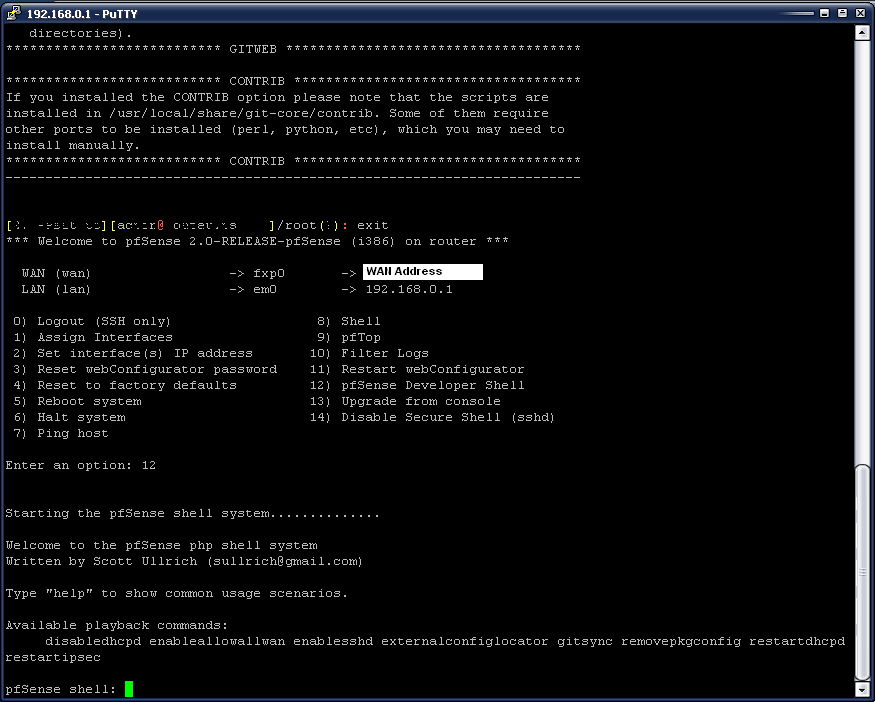Click the '10) Filter Logs' option text
The height and width of the screenshot is (702, 875).
369,353
